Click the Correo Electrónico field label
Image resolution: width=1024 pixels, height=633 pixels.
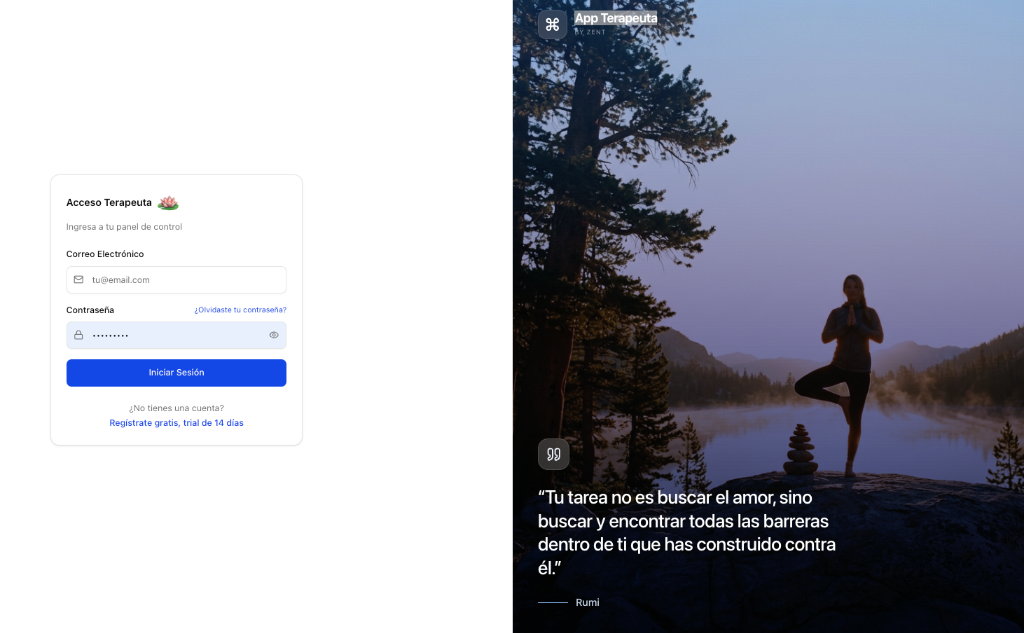point(105,254)
